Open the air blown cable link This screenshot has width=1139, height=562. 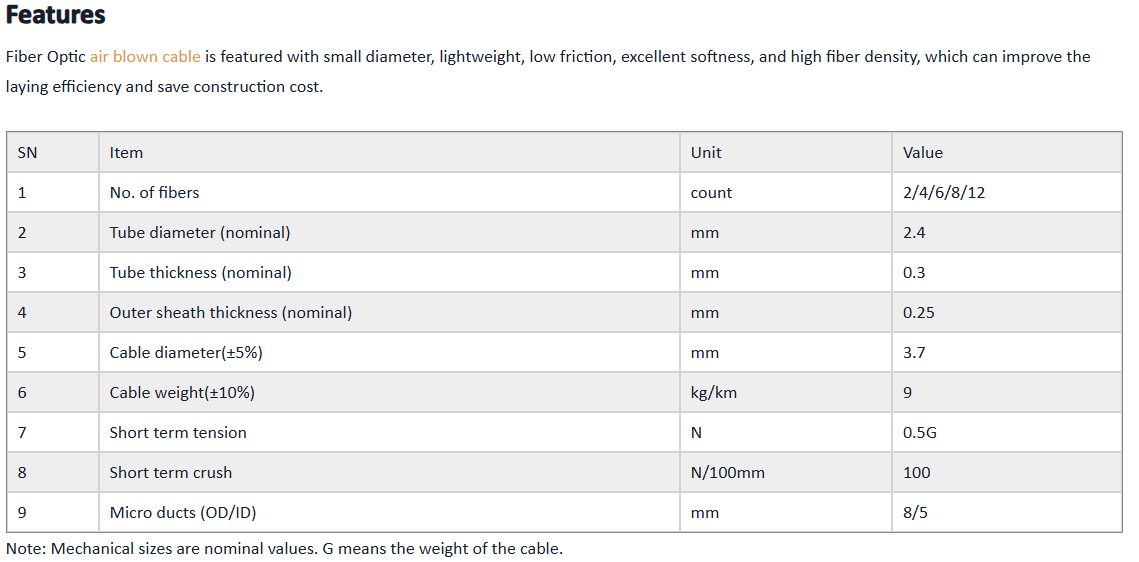coord(145,57)
